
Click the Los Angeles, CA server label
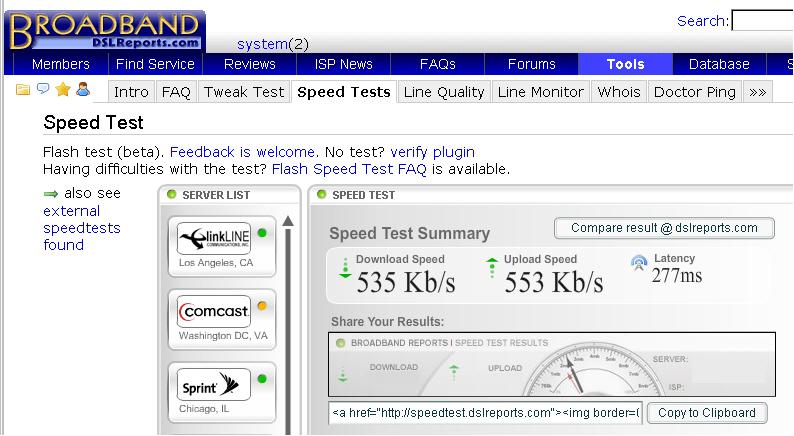216,263
